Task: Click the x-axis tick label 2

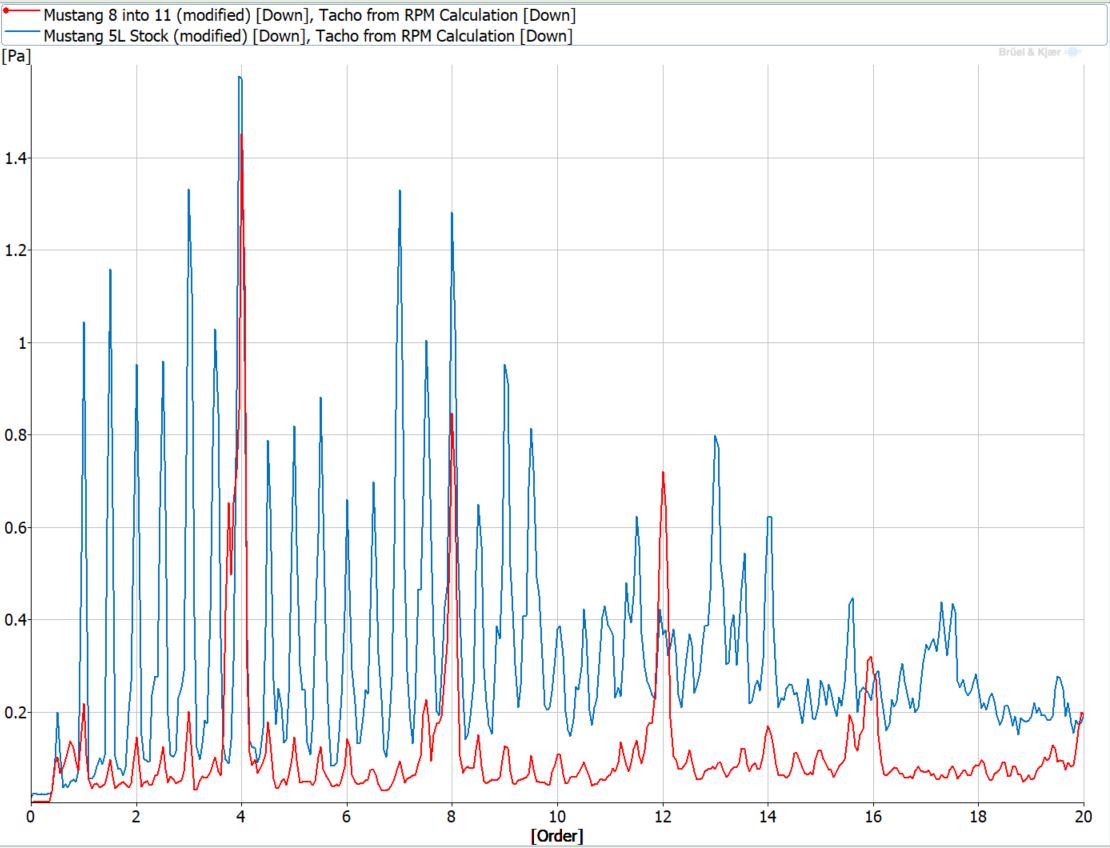Action: click(136, 816)
